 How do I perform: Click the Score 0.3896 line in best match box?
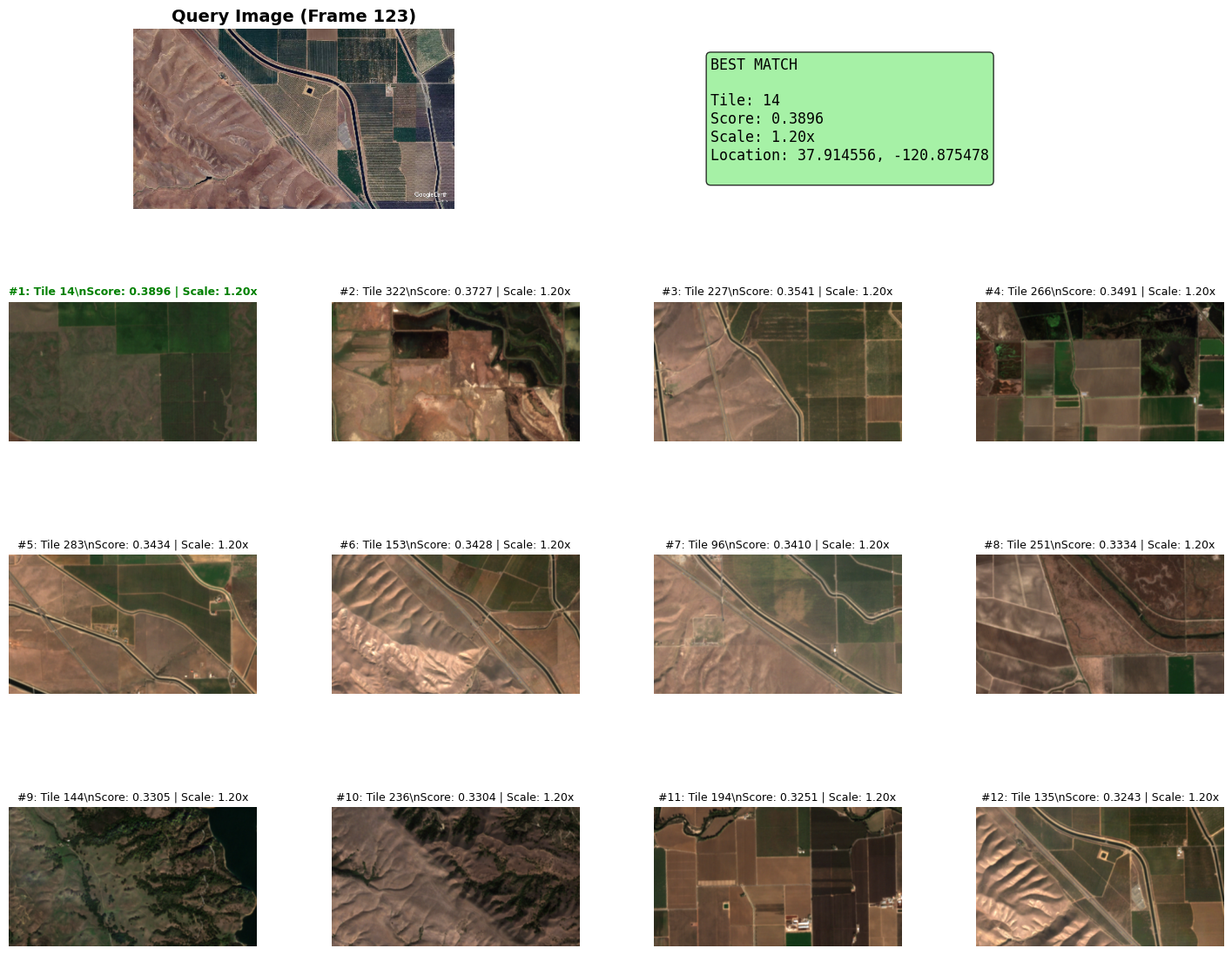point(766,118)
